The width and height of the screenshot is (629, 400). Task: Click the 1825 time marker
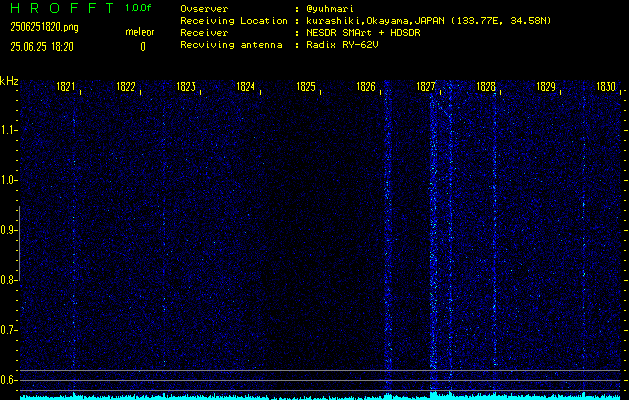(306, 87)
